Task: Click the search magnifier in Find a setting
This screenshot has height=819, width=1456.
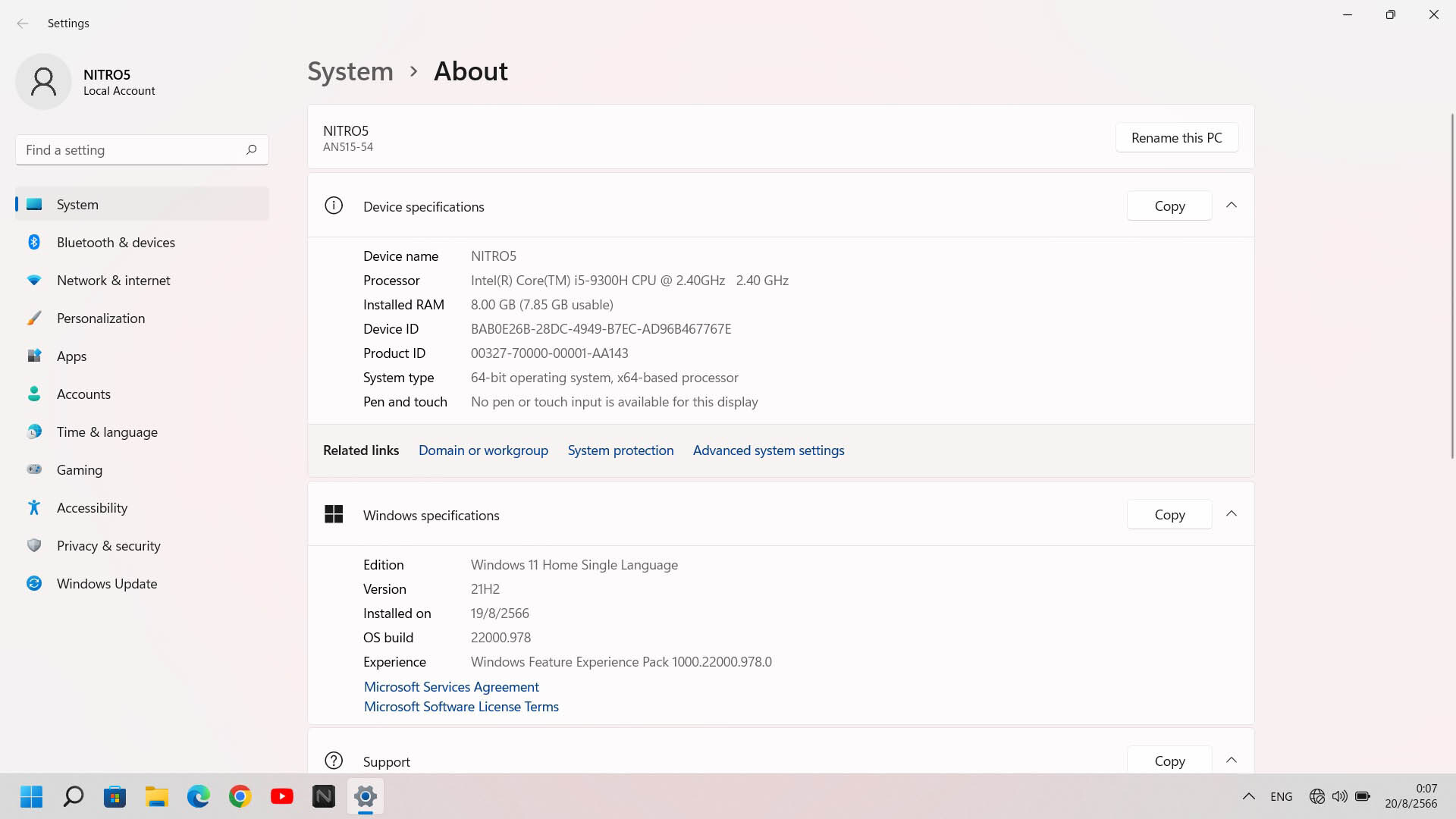Action: [x=251, y=149]
